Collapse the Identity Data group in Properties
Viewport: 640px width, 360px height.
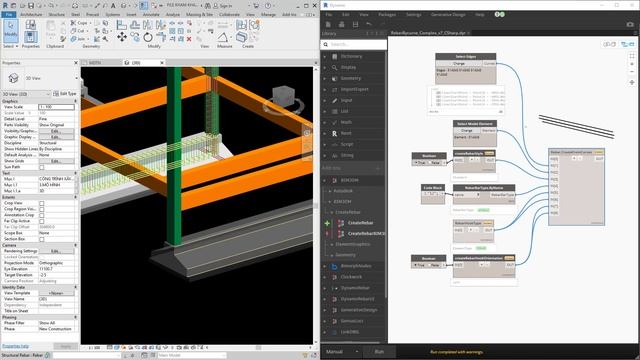tap(75, 287)
